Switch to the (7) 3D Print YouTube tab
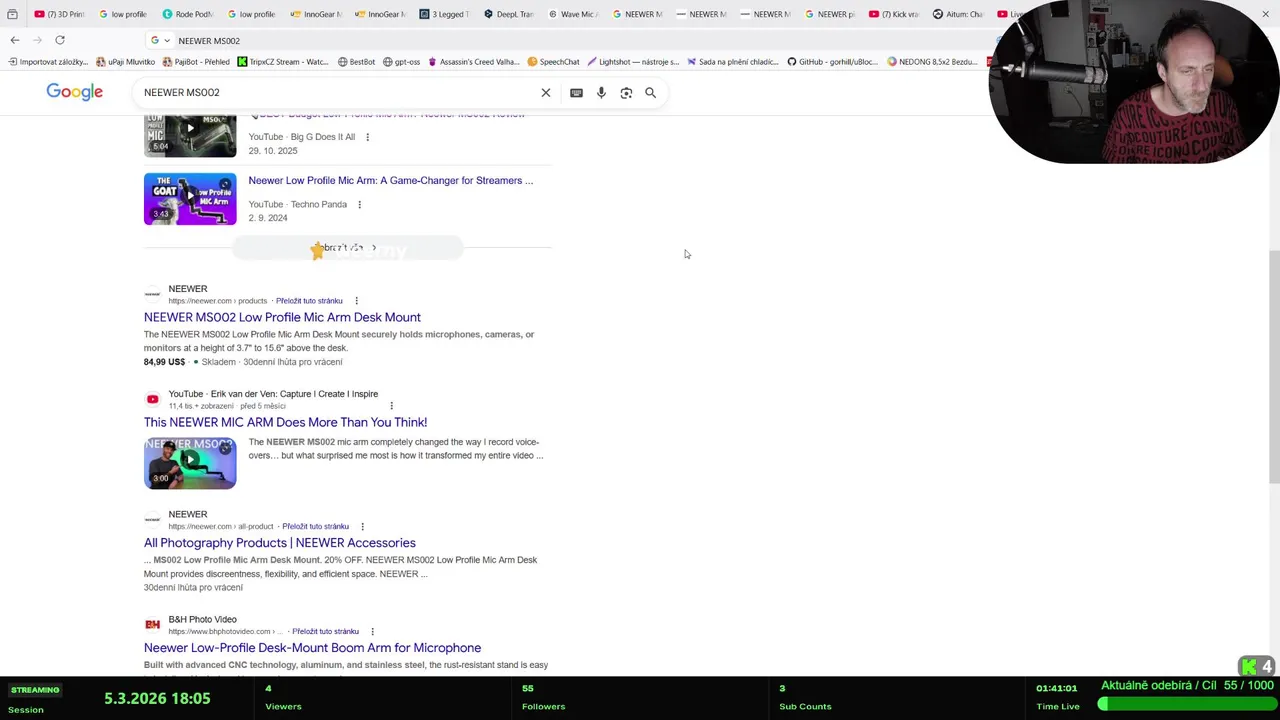Viewport: 1280px width, 720px height. click(x=59, y=14)
